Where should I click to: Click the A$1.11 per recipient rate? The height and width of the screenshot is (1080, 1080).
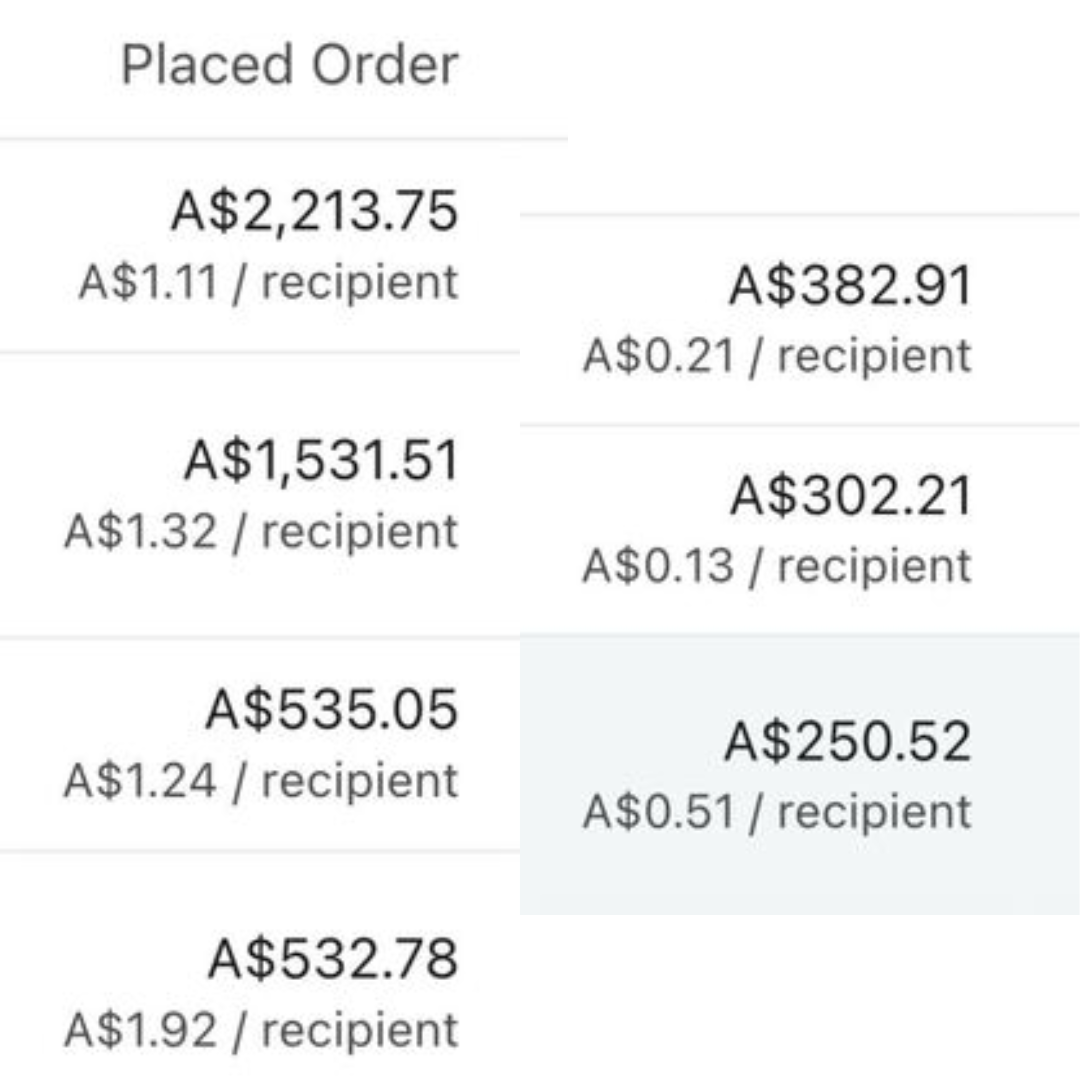[x=268, y=282]
